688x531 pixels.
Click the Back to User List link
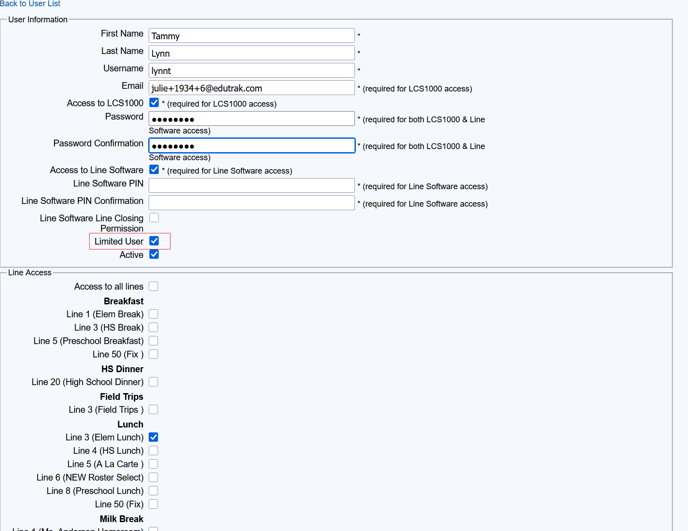point(30,4)
